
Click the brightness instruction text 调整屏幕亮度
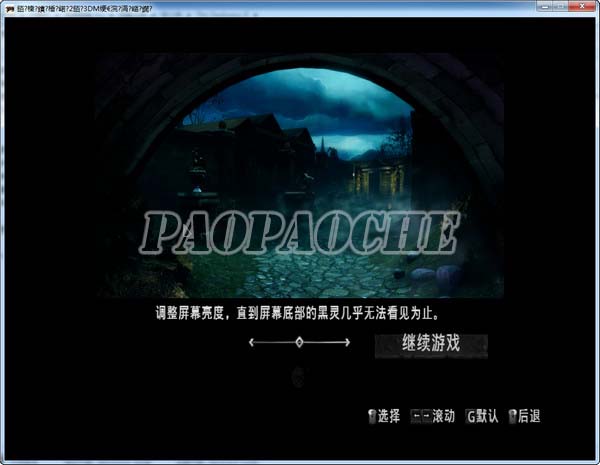point(298,313)
